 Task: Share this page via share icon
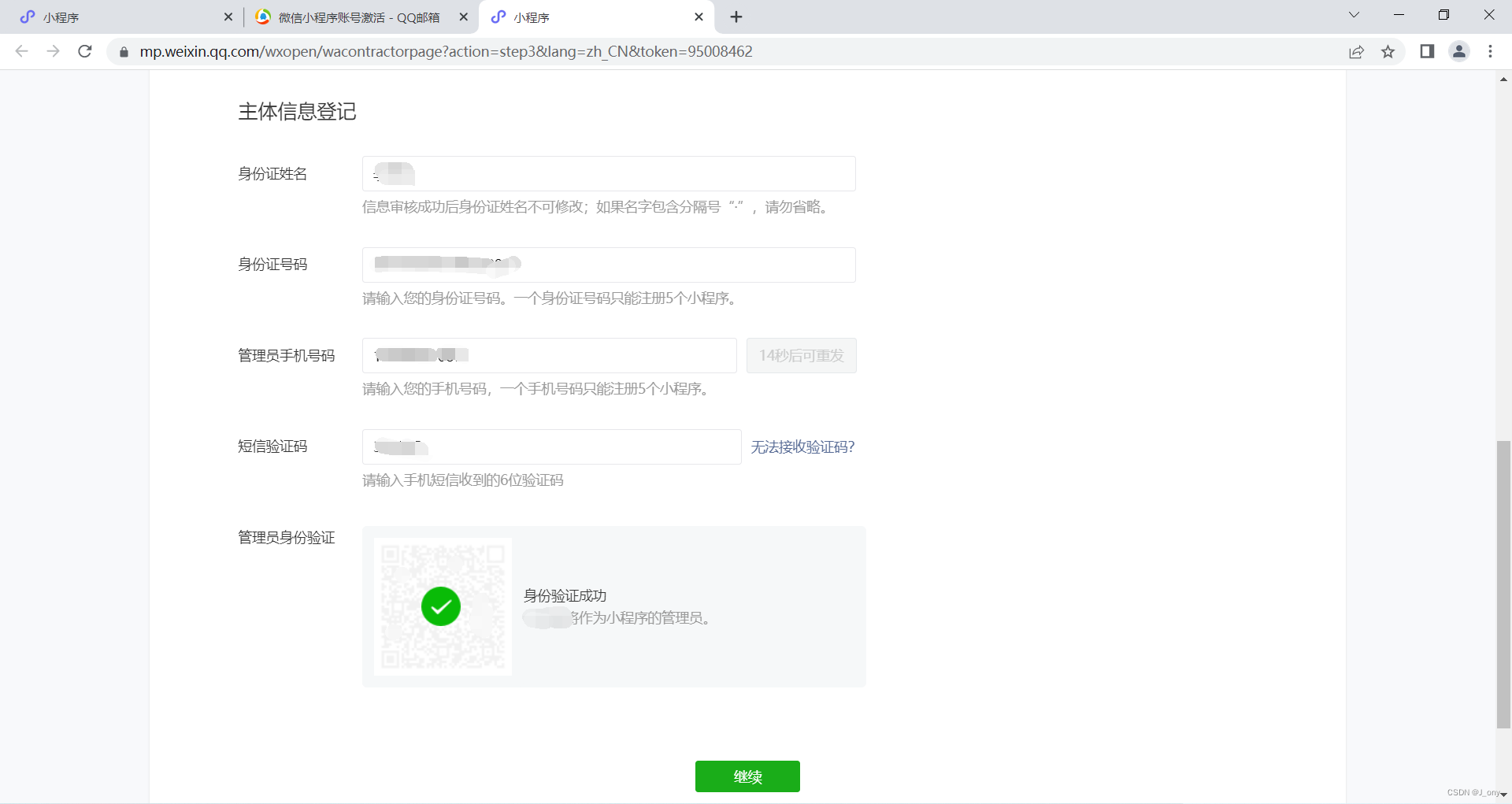(1356, 52)
